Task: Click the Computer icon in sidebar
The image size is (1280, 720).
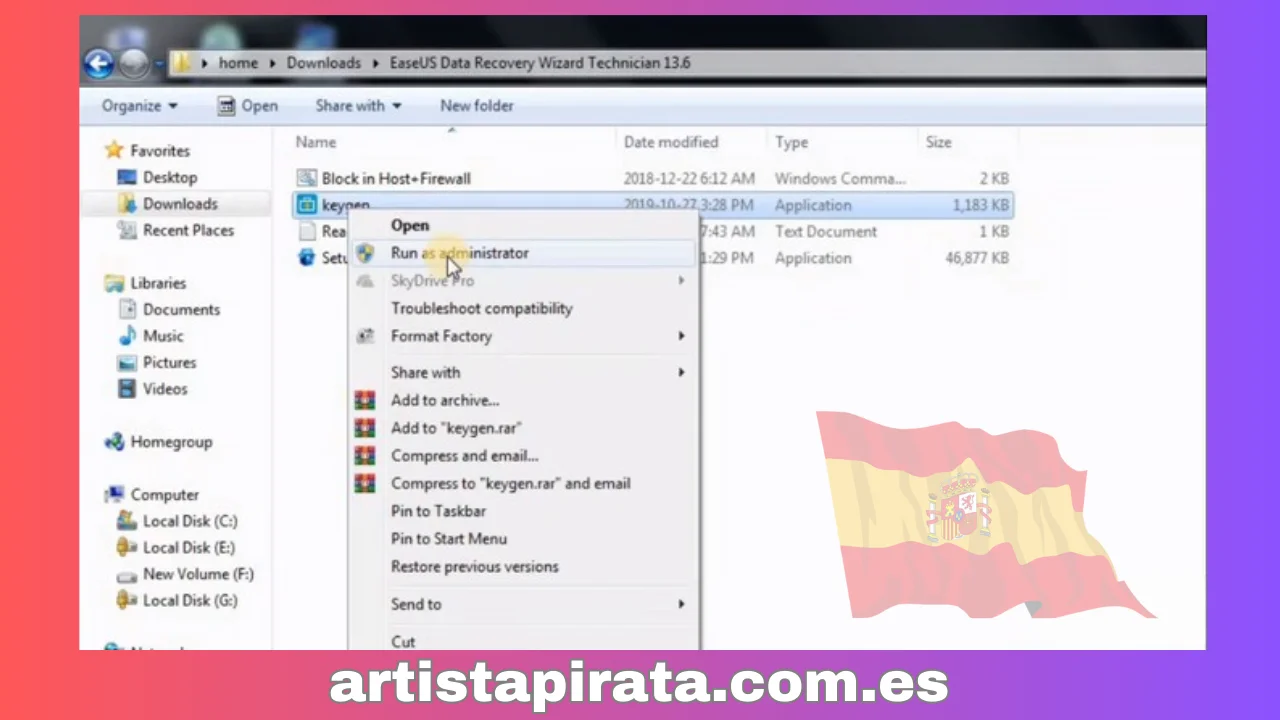Action: coord(115,495)
